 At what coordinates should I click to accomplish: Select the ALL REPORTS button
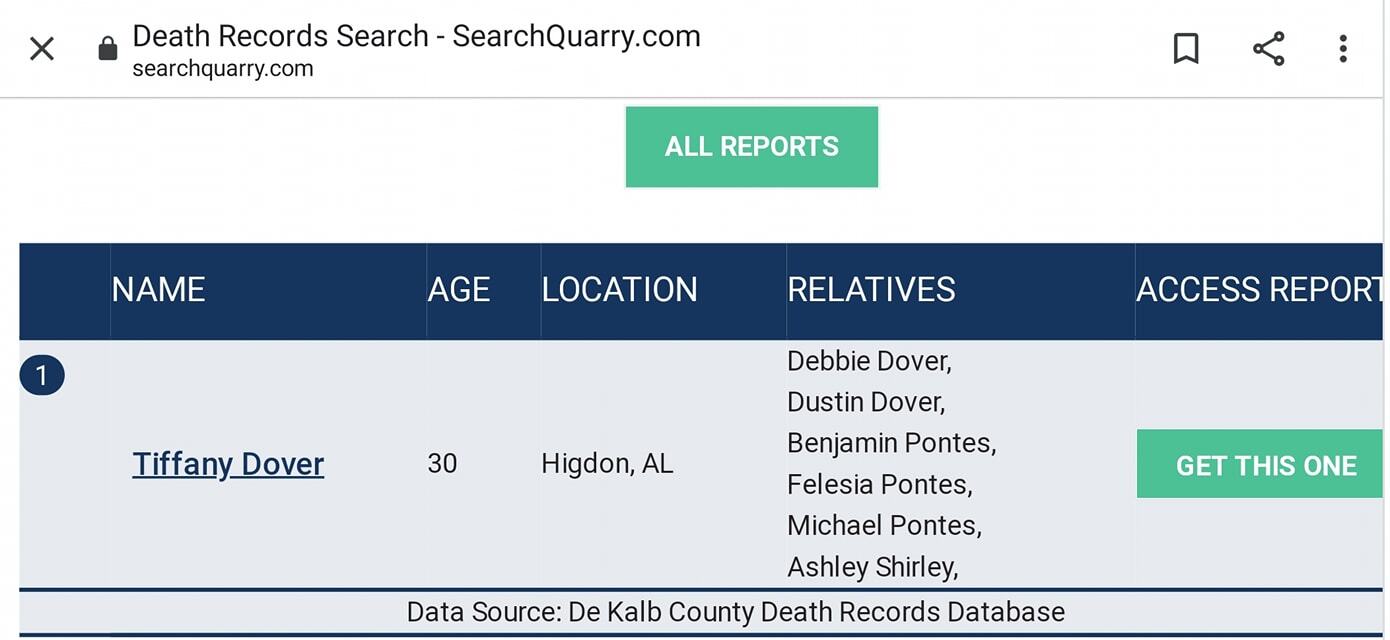752,147
